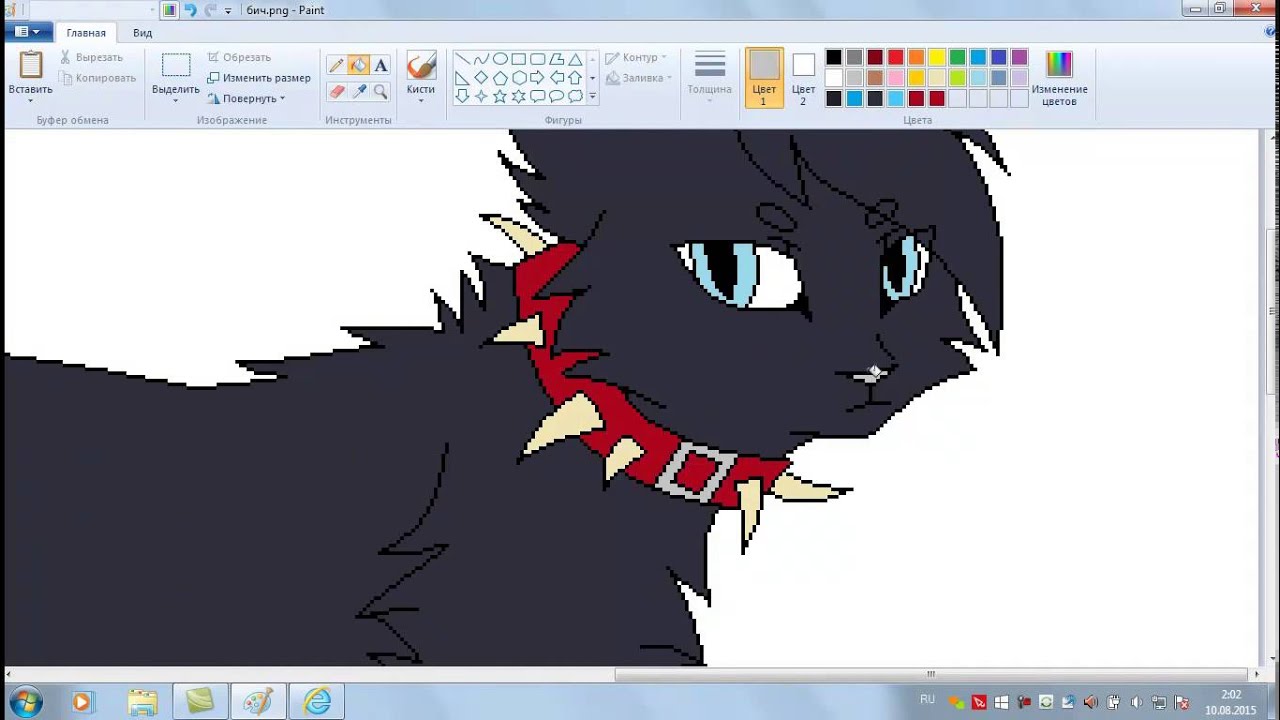Switch to the Главная tab

click(x=86, y=33)
